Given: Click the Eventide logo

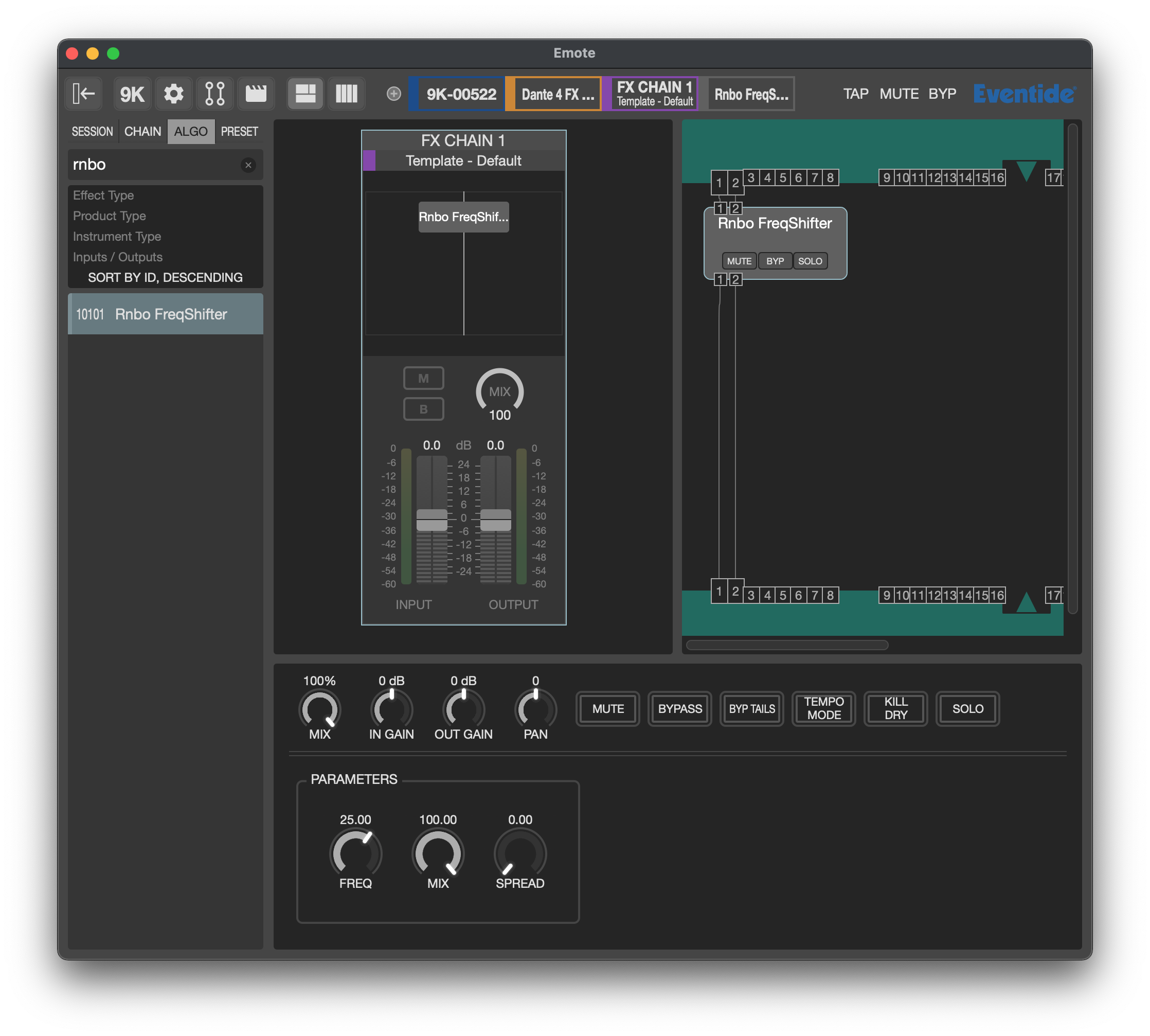Looking at the screenshot, I should [1024, 93].
